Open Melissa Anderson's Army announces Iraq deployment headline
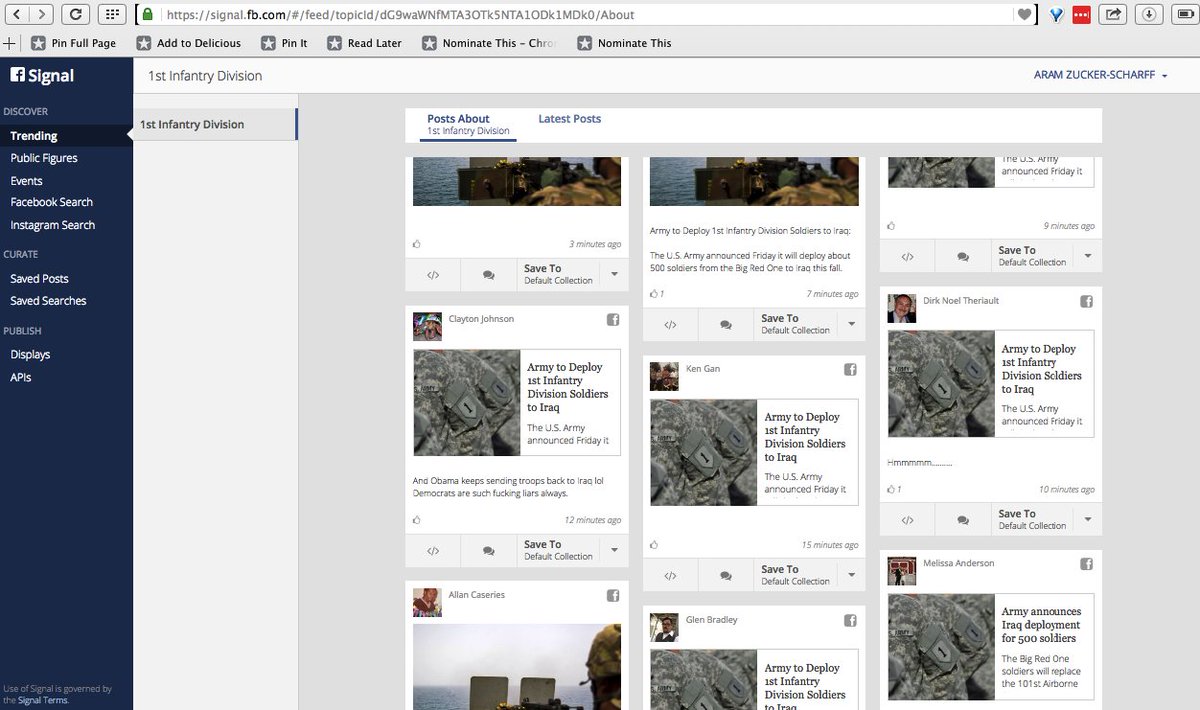 1041,625
